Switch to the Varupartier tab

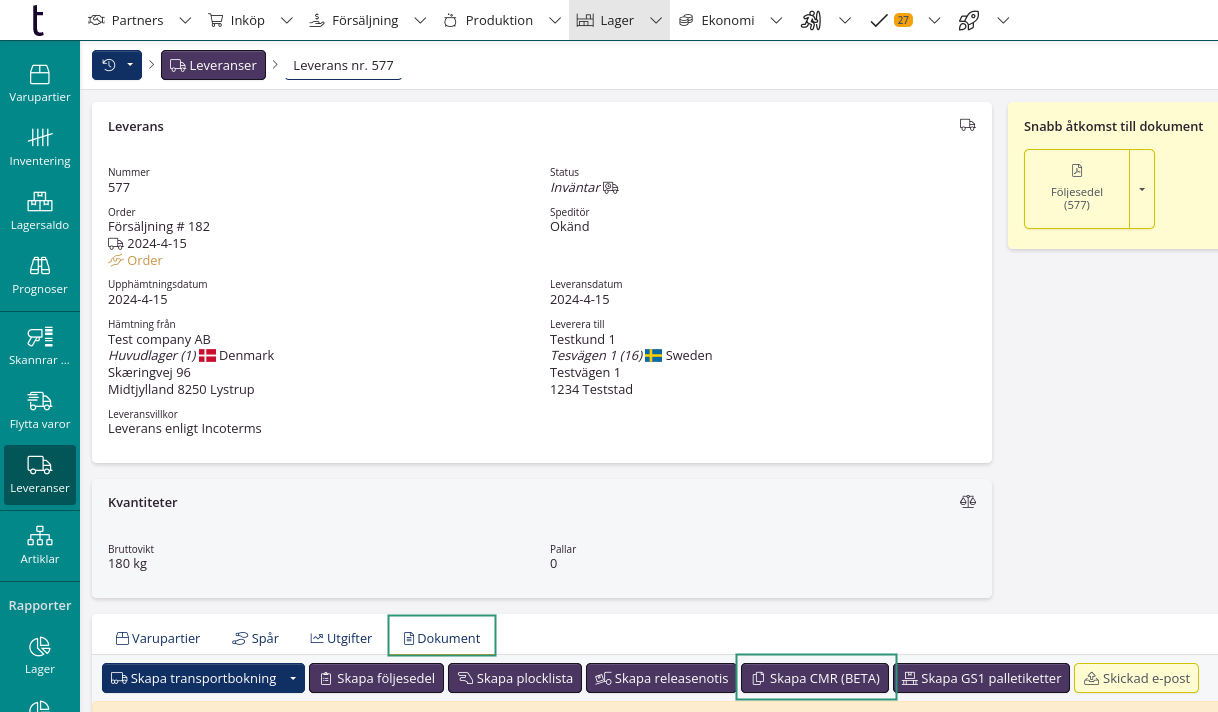click(158, 638)
